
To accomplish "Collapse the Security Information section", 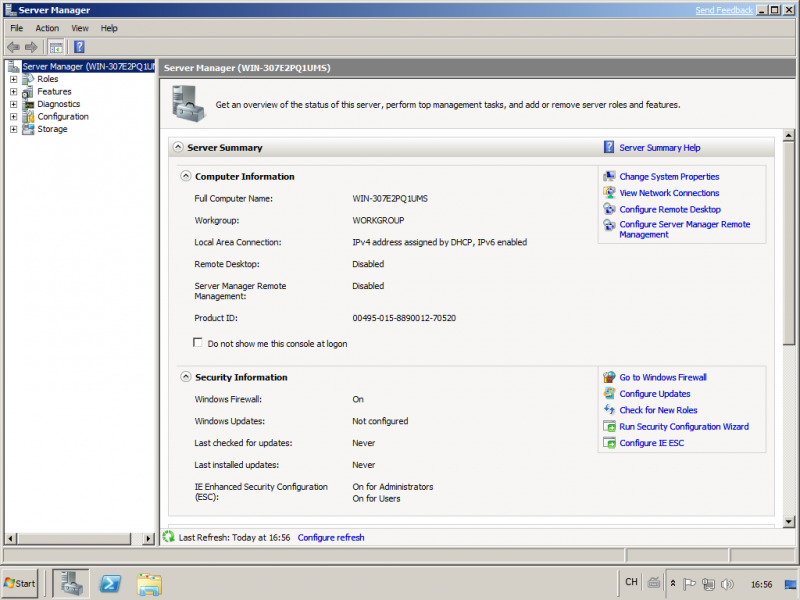I will (186, 377).
